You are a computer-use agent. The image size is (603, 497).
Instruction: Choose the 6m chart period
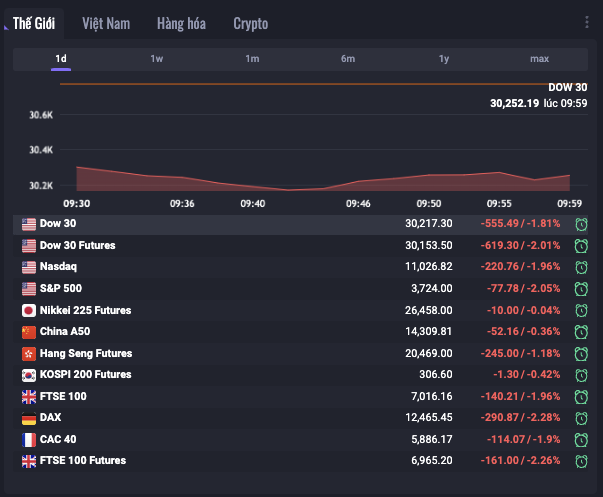tap(348, 59)
